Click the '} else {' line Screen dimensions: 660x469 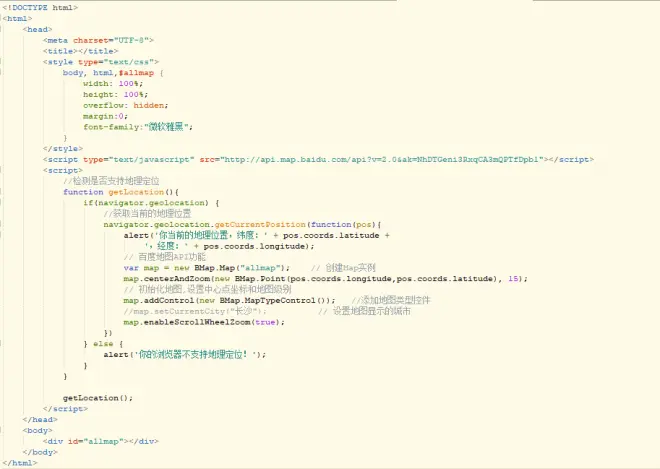click(x=103, y=344)
